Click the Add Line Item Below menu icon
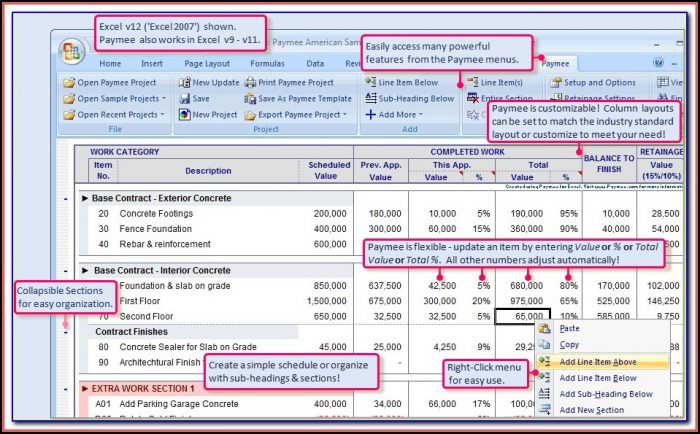The width and height of the screenshot is (700, 434). pos(544,378)
